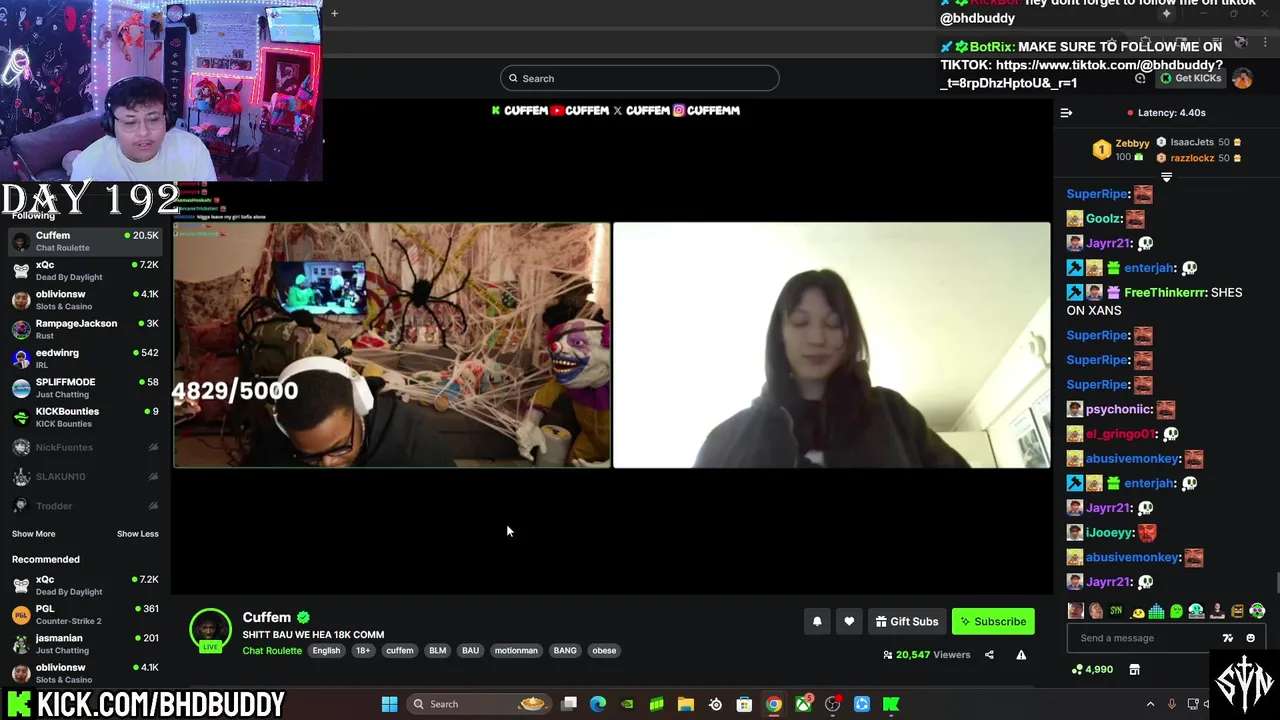The width and height of the screenshot is (1280, 720).
Task: Select the 18+ tag
Action: [x=363, y=651]
